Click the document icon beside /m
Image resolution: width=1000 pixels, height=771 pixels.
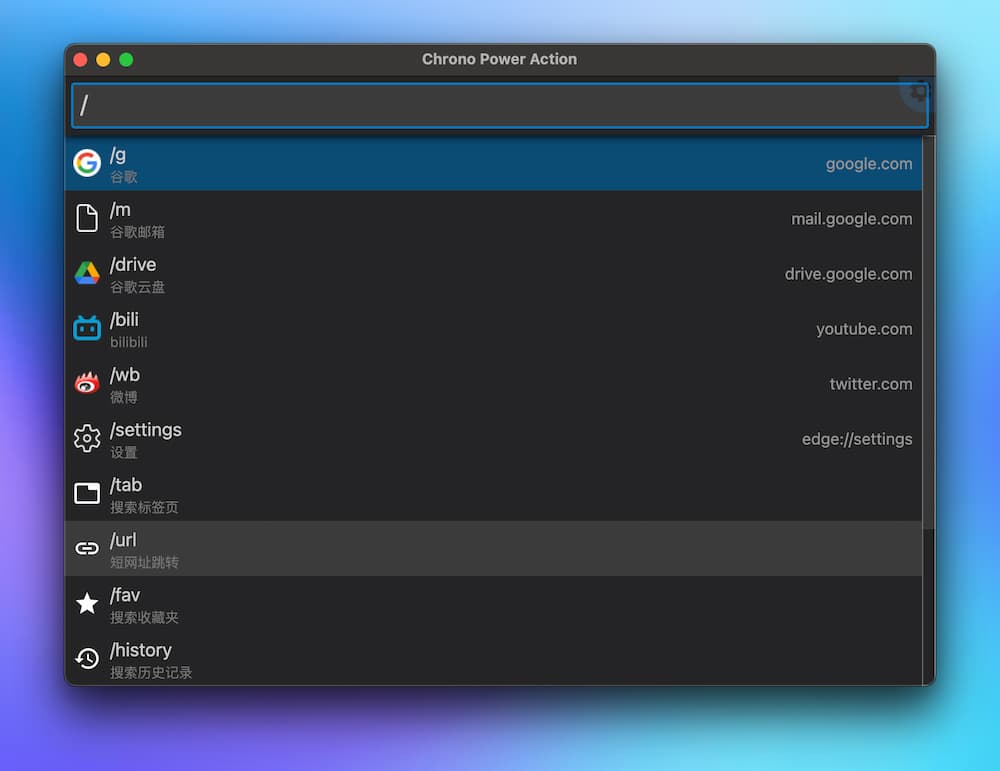87,218
